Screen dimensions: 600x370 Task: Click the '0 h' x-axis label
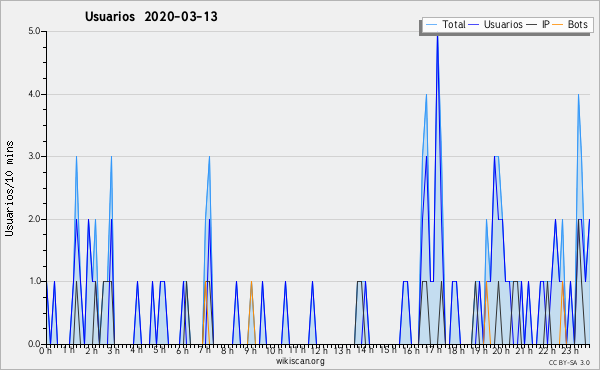(x=46, y=351)
